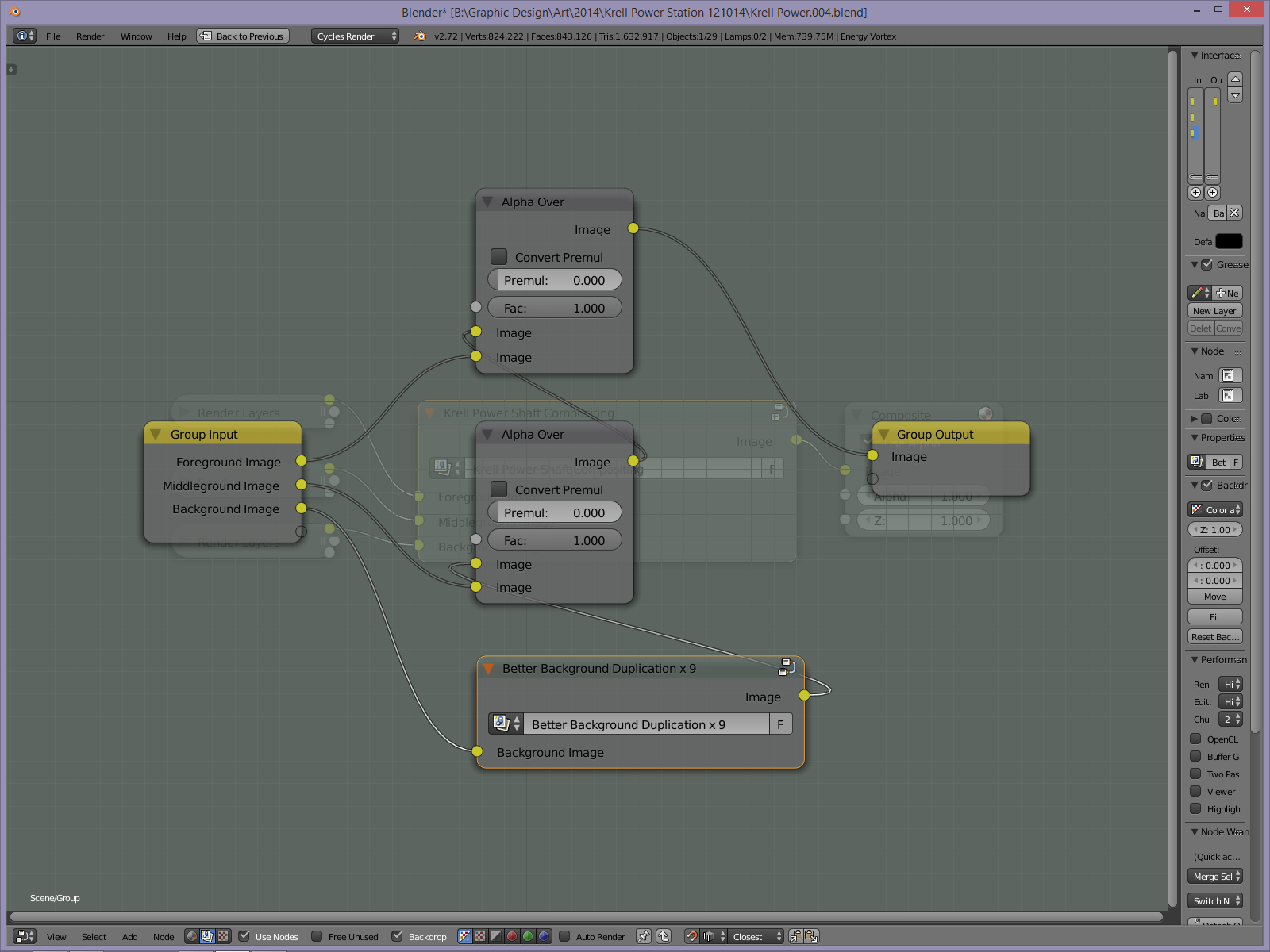The width and height of the screenshot is (1270, 952).
Task: Click the Grease Pencil draw icon
Action: tap(1199, 293)
